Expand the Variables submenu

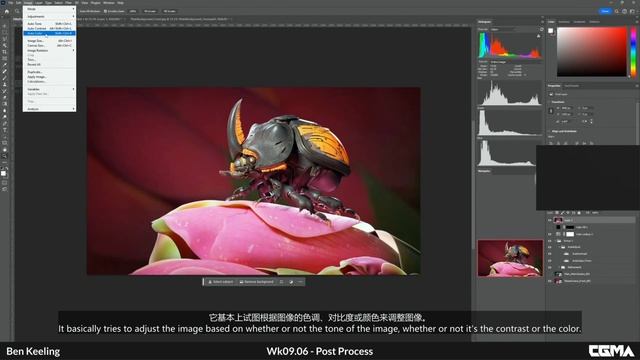click(49, 89)
